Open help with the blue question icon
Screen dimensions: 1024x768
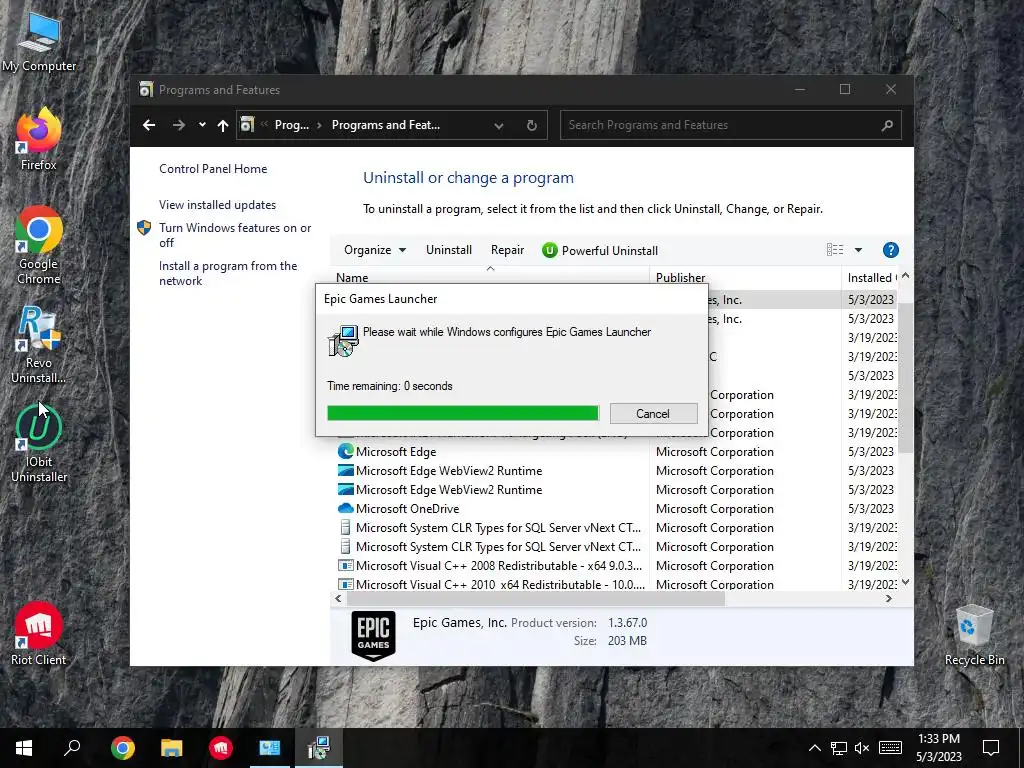point(890,249)
